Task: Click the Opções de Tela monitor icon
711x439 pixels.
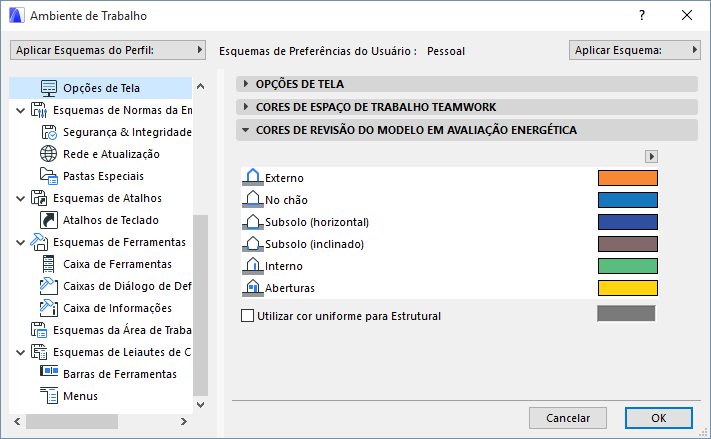Action: click(49, 88)
